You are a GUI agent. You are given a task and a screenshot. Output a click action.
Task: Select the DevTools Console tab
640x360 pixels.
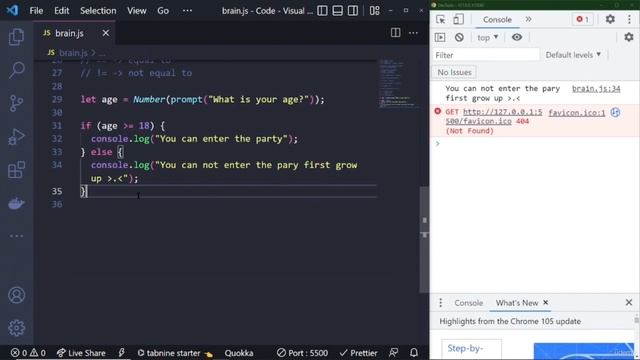[x=497, y=19]
